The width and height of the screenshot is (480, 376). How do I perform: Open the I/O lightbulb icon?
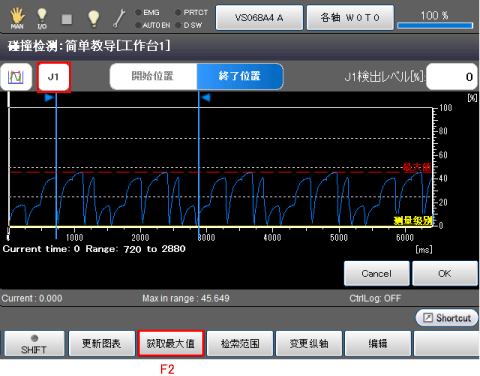(x=42, y=18)
